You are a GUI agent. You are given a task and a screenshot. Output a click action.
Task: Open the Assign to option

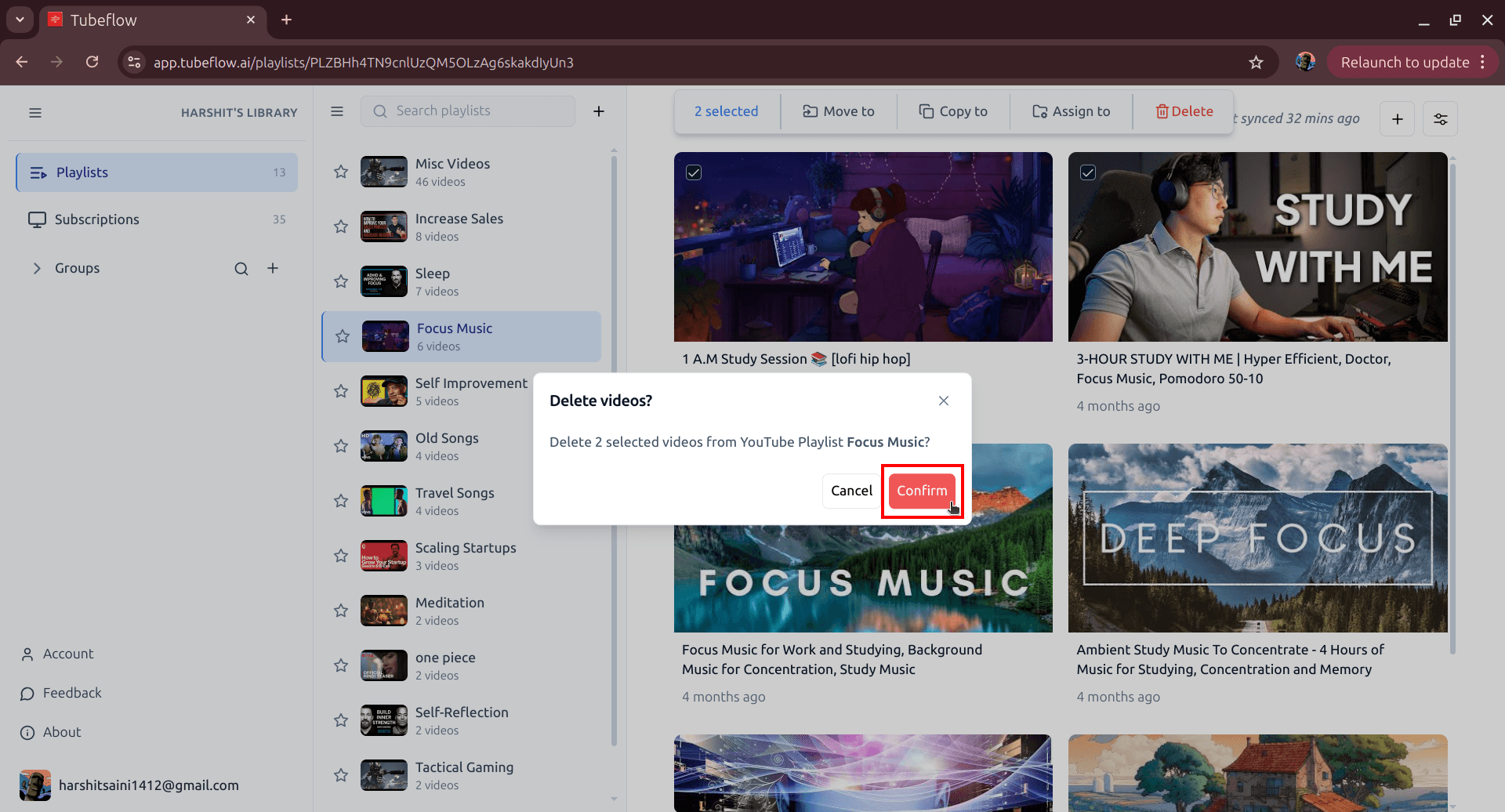(1071, 111)
